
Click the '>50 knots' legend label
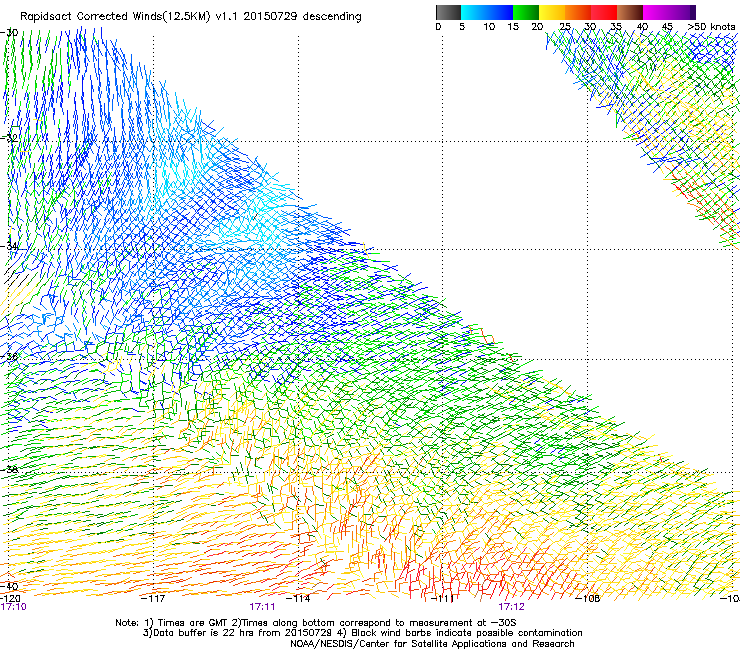click(x=711, y=27)
